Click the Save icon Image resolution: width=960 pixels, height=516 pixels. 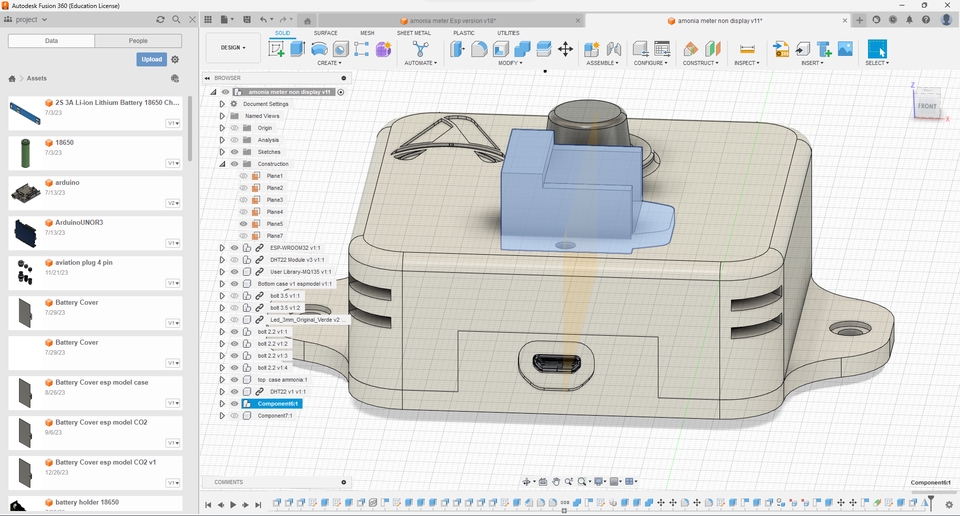coord(247,20)
